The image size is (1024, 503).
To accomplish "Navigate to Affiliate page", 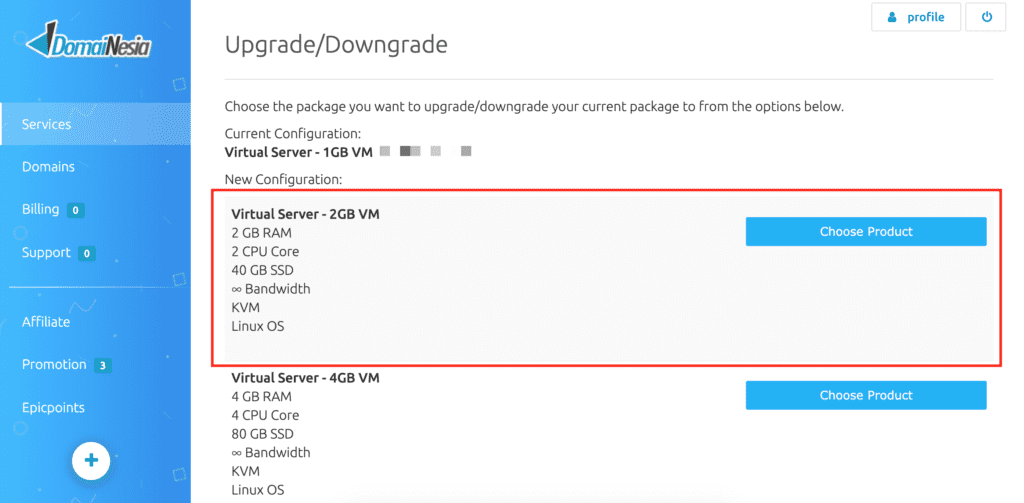I will tap(46, 322).
